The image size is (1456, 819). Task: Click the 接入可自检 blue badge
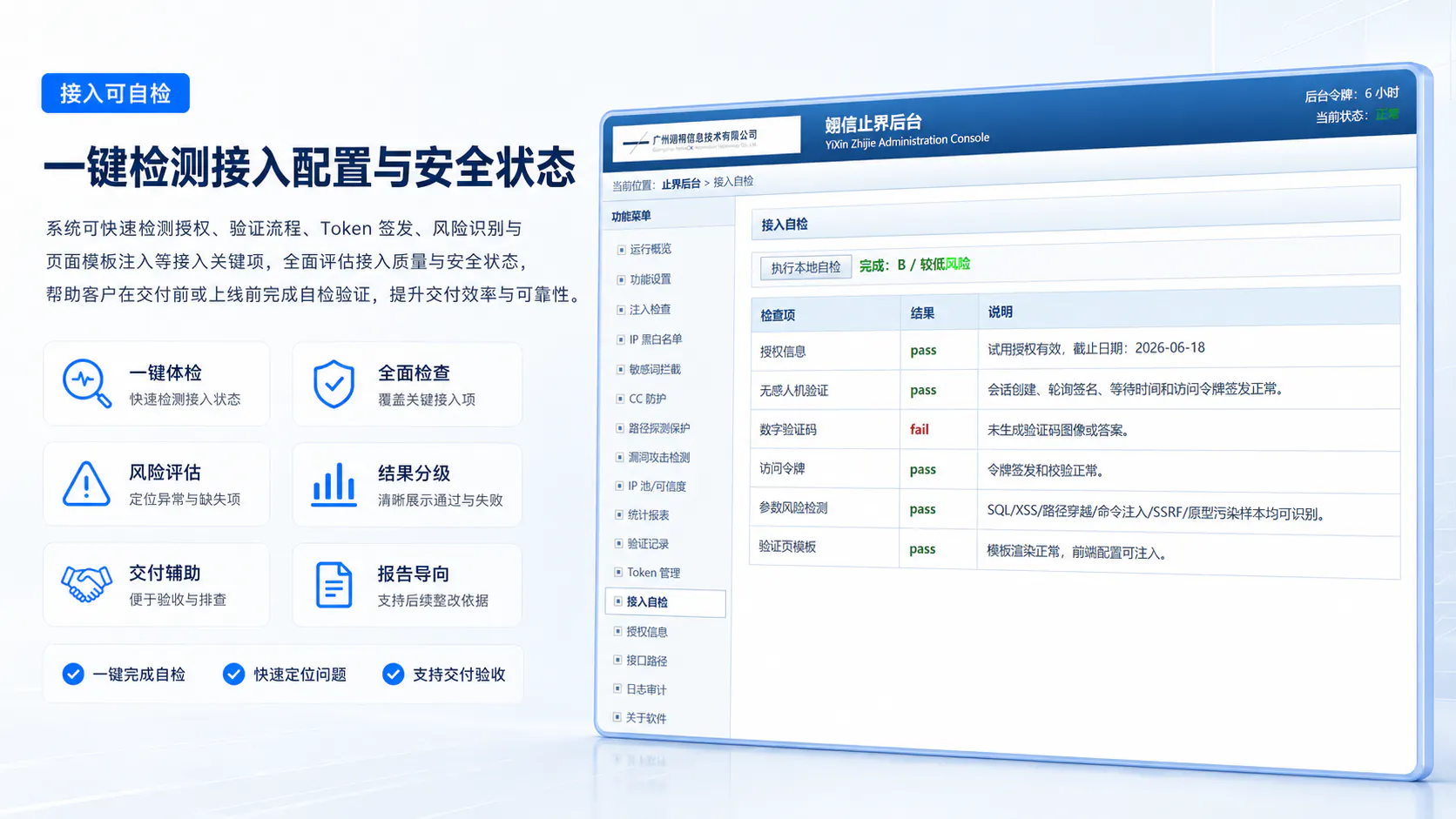click(116, 93)
